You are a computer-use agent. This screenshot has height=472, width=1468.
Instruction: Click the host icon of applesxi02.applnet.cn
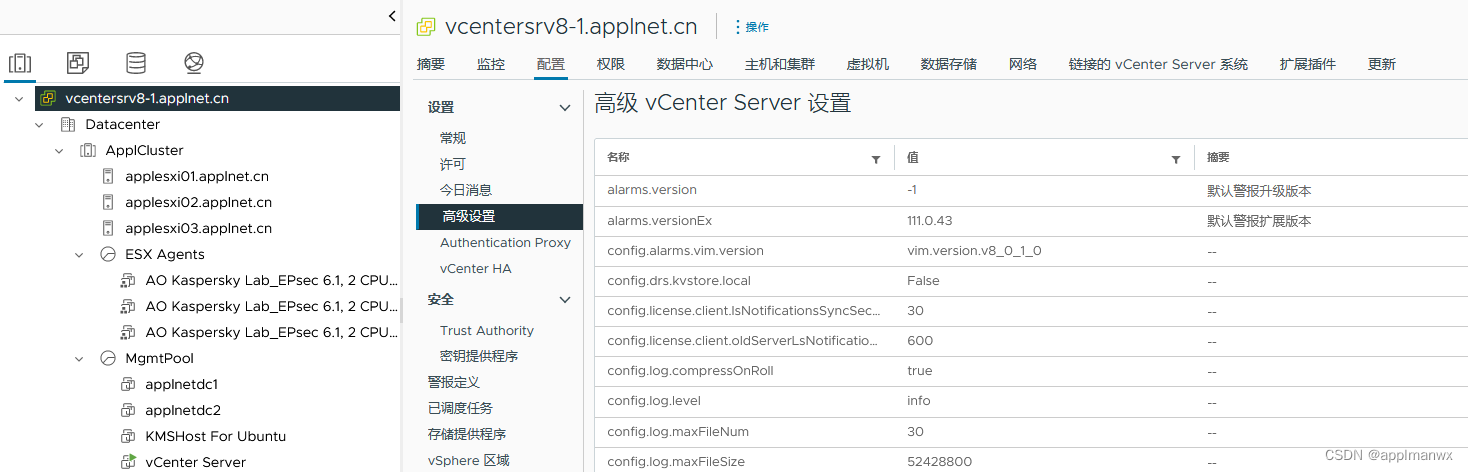[x=108, y=203]
